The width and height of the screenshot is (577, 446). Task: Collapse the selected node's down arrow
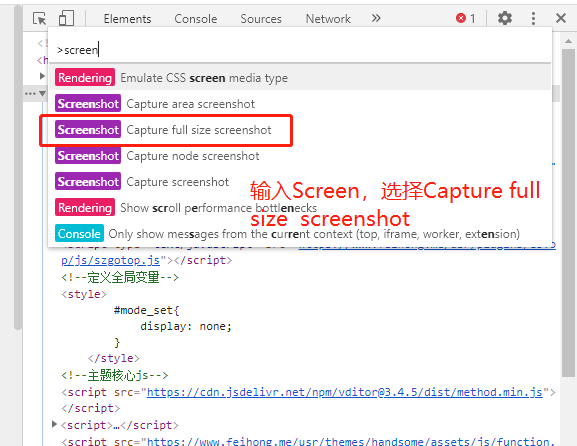[42, 93]
